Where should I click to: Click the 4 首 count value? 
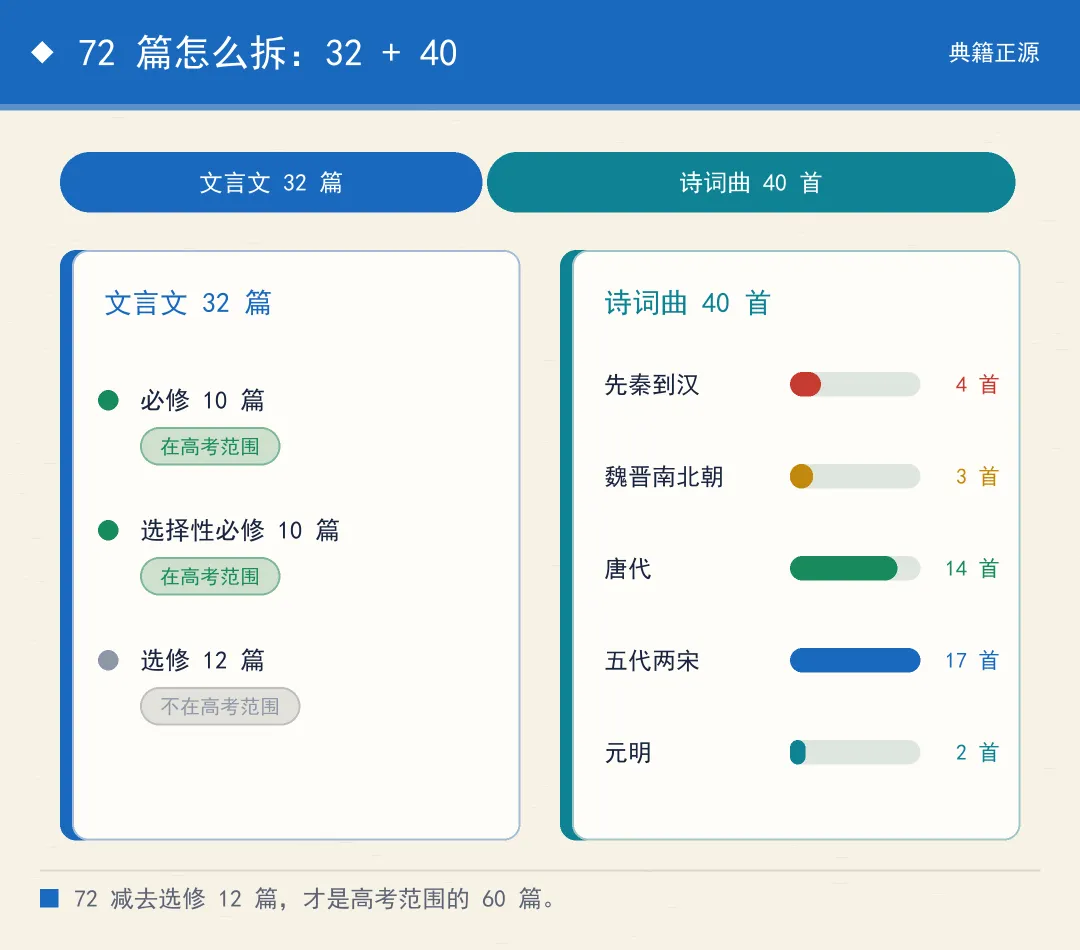click(977, 384)
